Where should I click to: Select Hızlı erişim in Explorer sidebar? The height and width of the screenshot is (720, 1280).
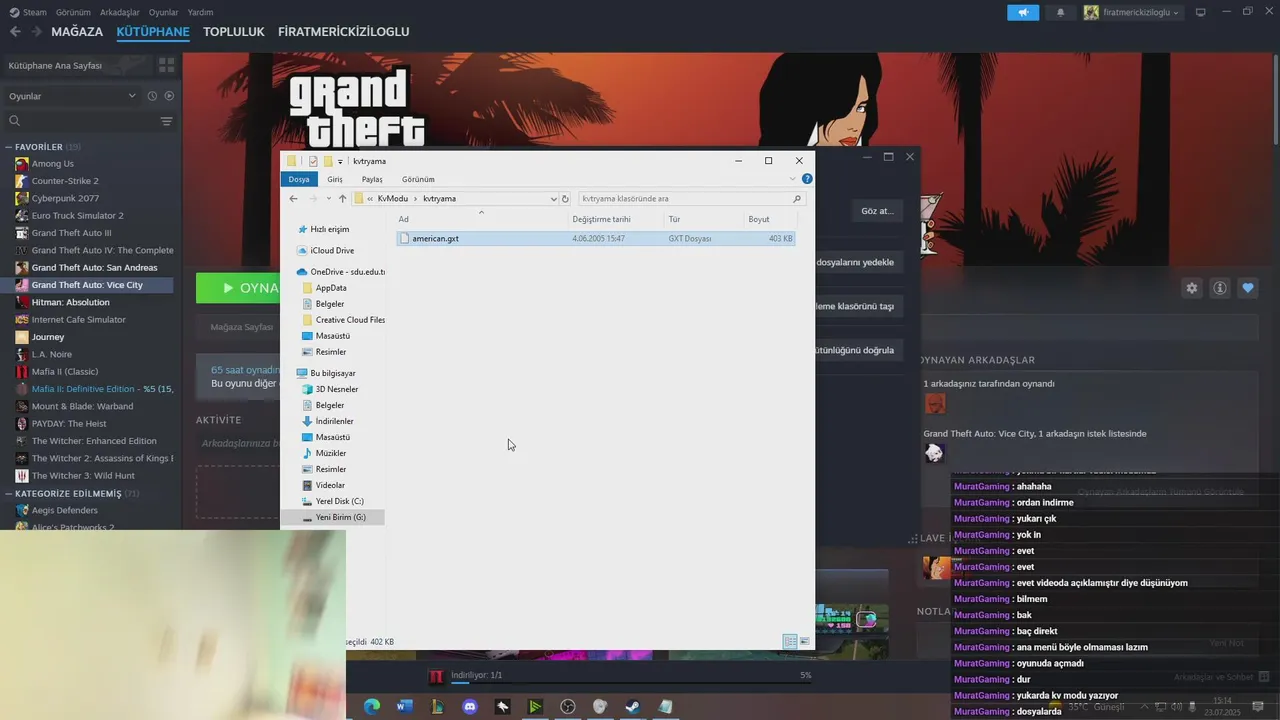coord(329,229)
